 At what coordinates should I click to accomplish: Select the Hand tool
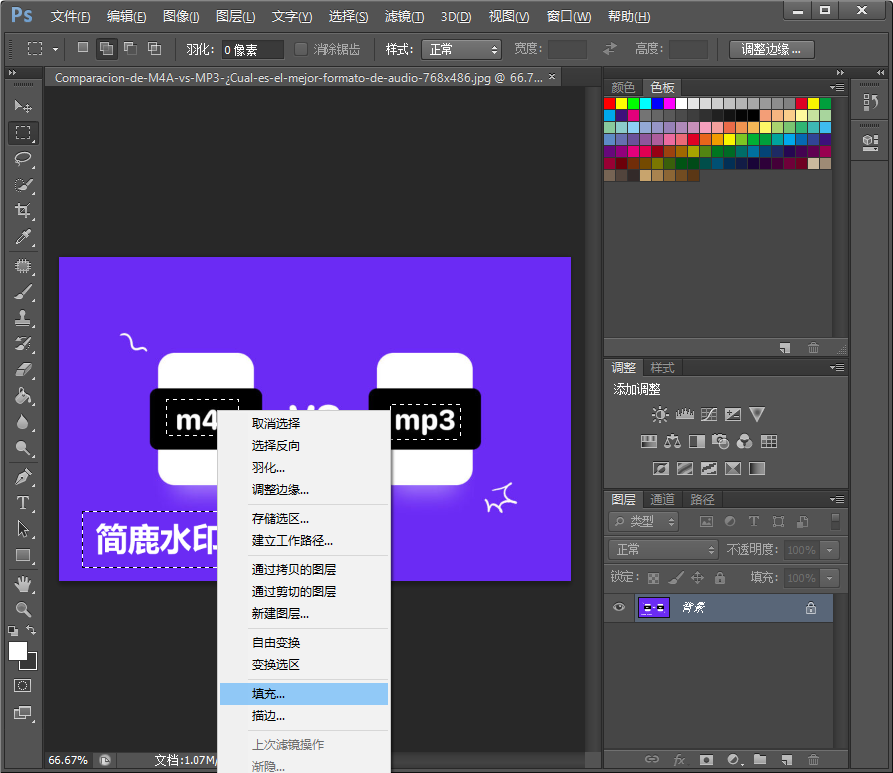[23, 582]
